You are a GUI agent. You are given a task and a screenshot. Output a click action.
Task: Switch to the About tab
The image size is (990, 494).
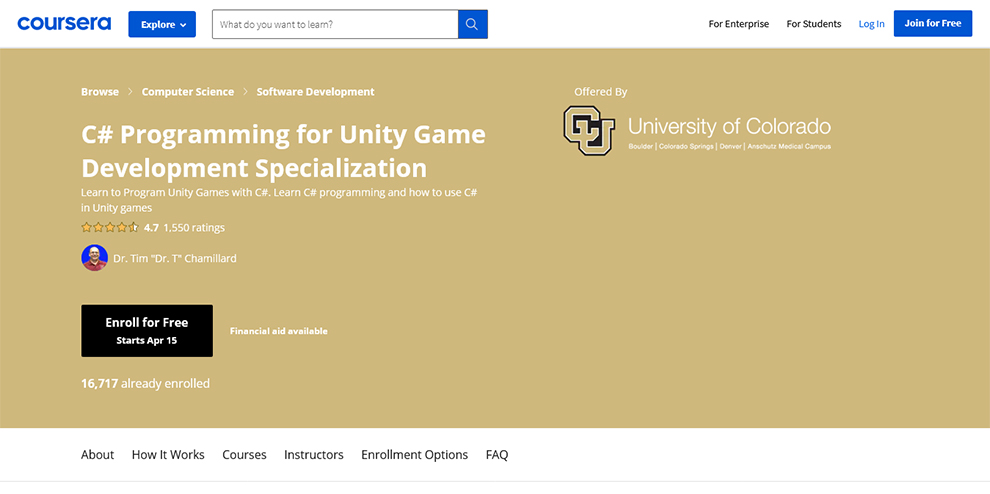pyautogui.click(x=97, y=455)
